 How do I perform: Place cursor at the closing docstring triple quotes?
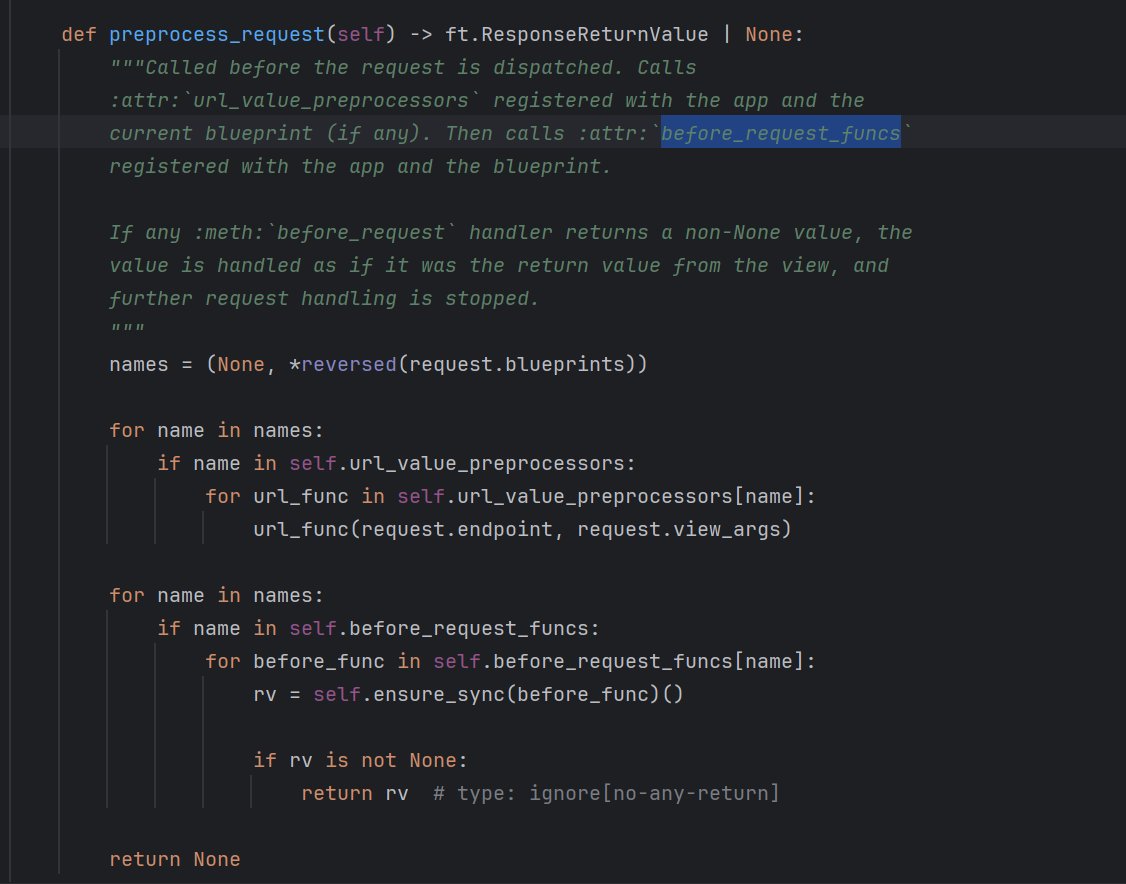(127, 331)
